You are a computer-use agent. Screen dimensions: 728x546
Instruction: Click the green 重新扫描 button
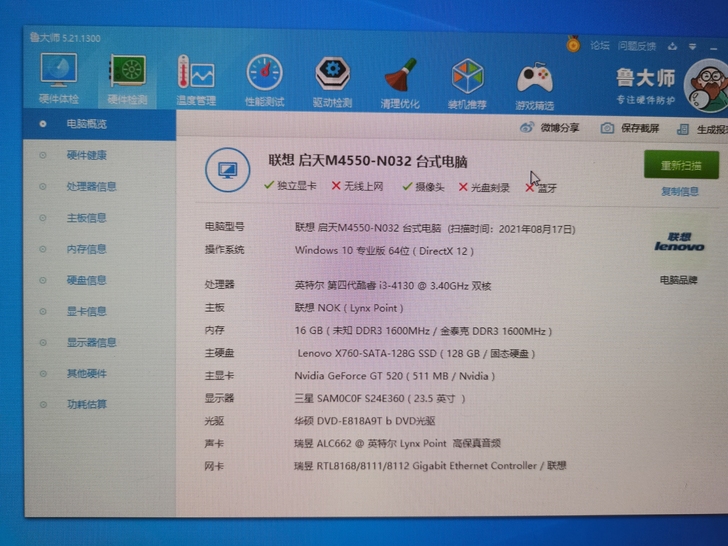[681, 165]
